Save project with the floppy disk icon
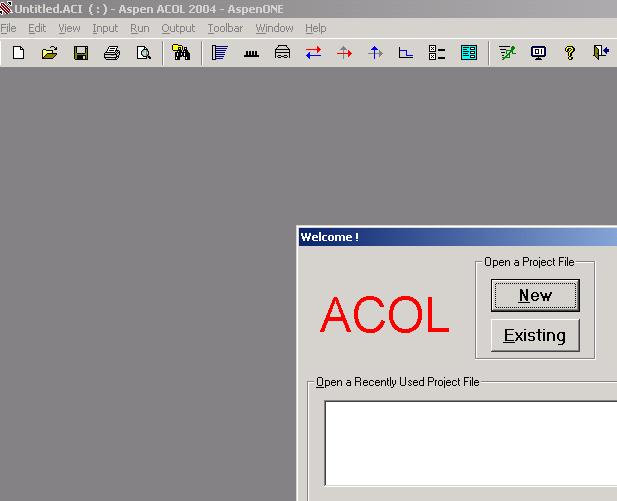The image size is (617, 501). click(81, 52)
